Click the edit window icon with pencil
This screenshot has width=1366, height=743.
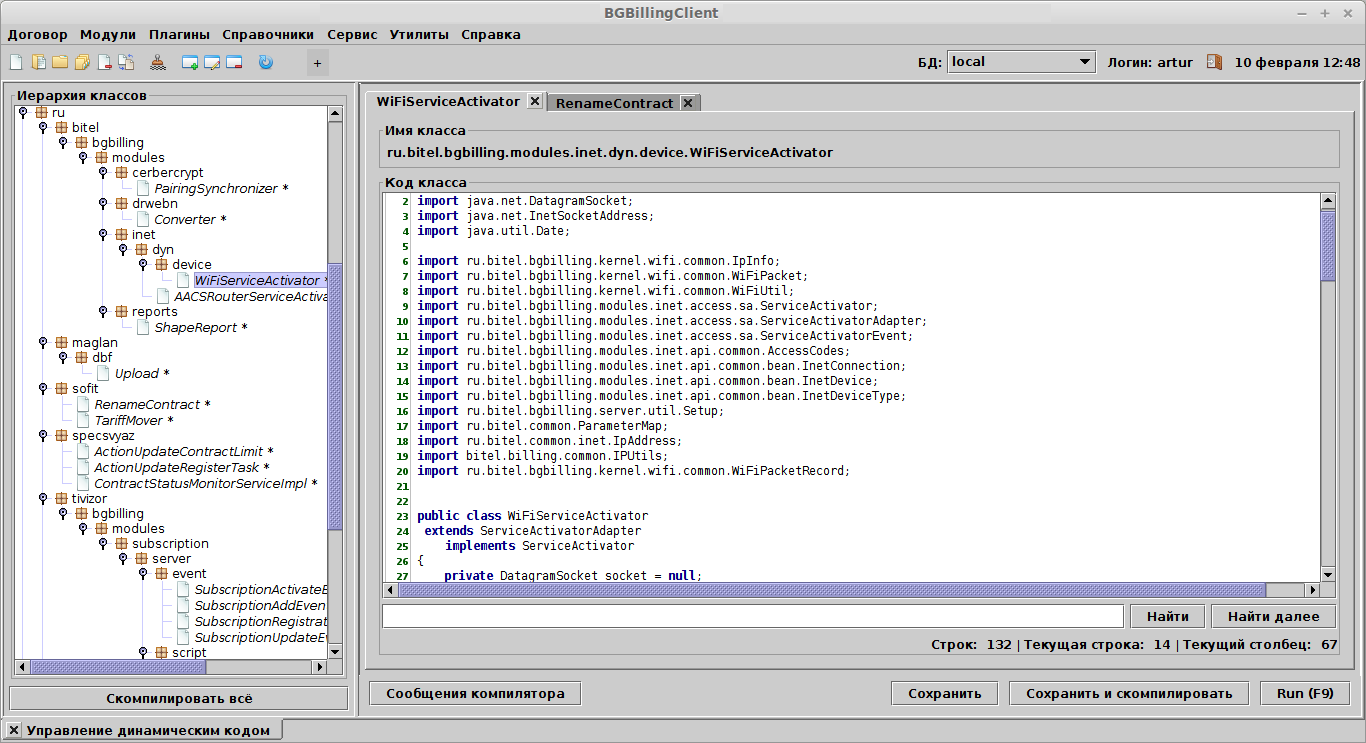[213, 62]
